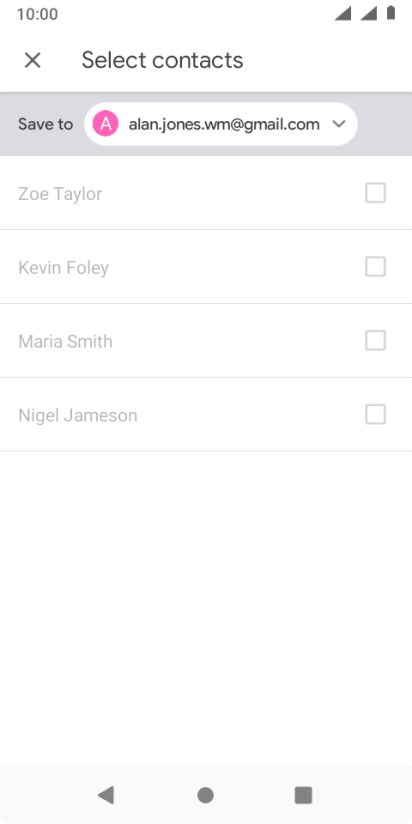The image size is (412, 824).
Task: Tap the Android back navigation button
Action: pos(106,795)
